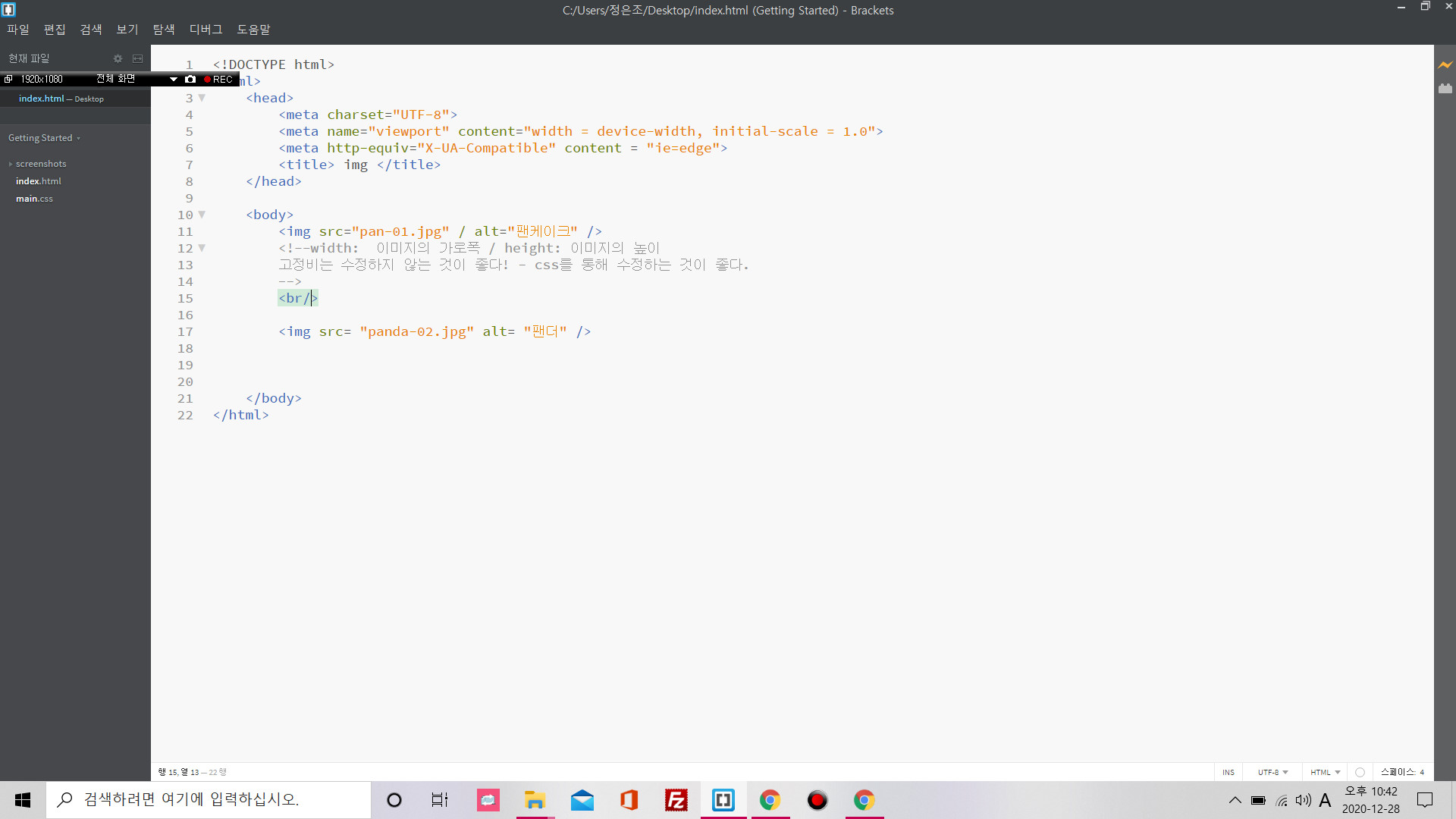Click panda-02.jpg string on line 17
Screen dimensions: 1456x819
417,331
